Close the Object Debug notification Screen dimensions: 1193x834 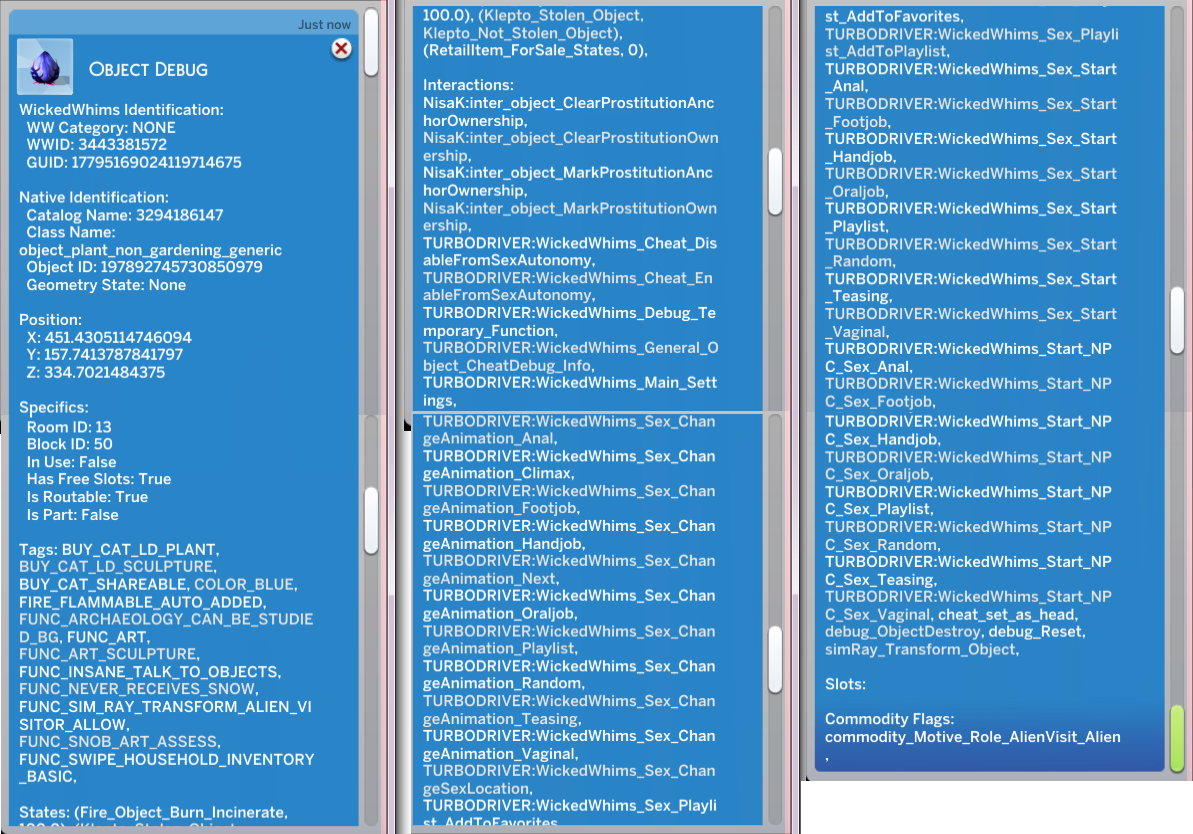(342, 49)
